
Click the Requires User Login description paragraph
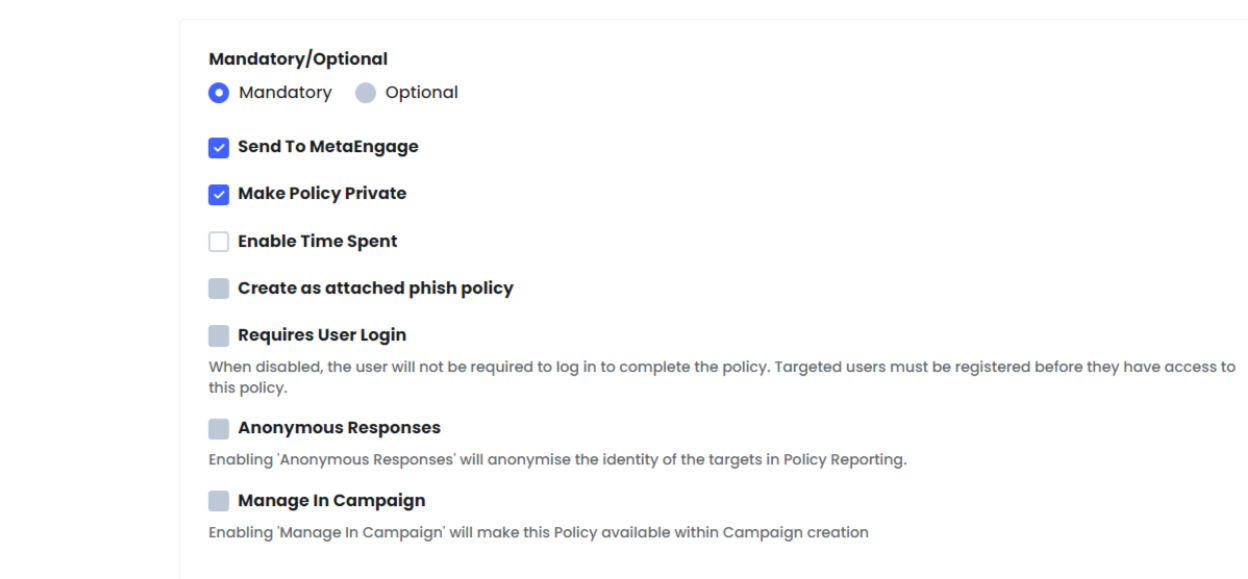(x=722, y=377)
